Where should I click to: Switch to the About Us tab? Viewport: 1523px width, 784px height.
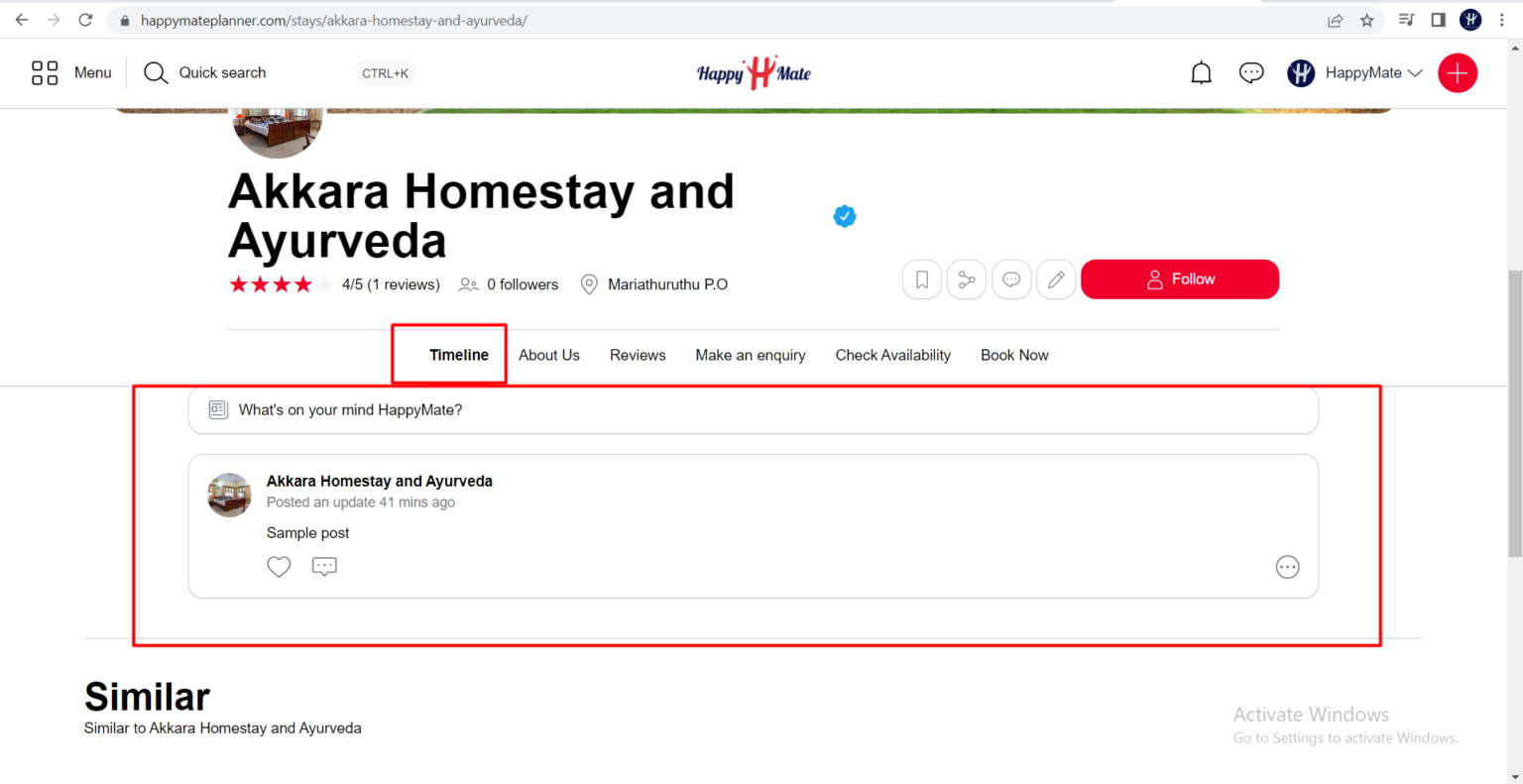548,355
